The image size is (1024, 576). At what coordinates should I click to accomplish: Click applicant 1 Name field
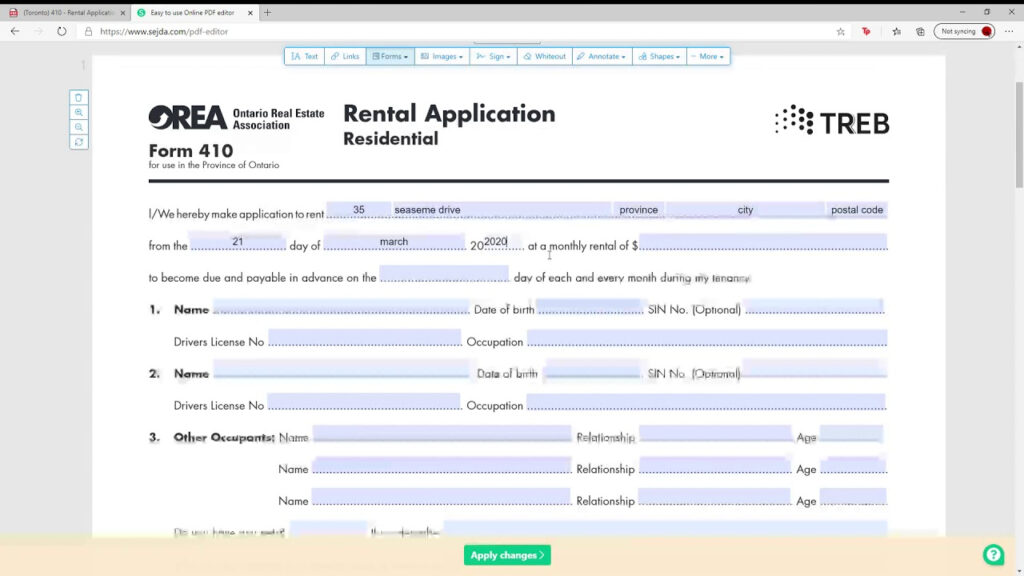[342, 306]
